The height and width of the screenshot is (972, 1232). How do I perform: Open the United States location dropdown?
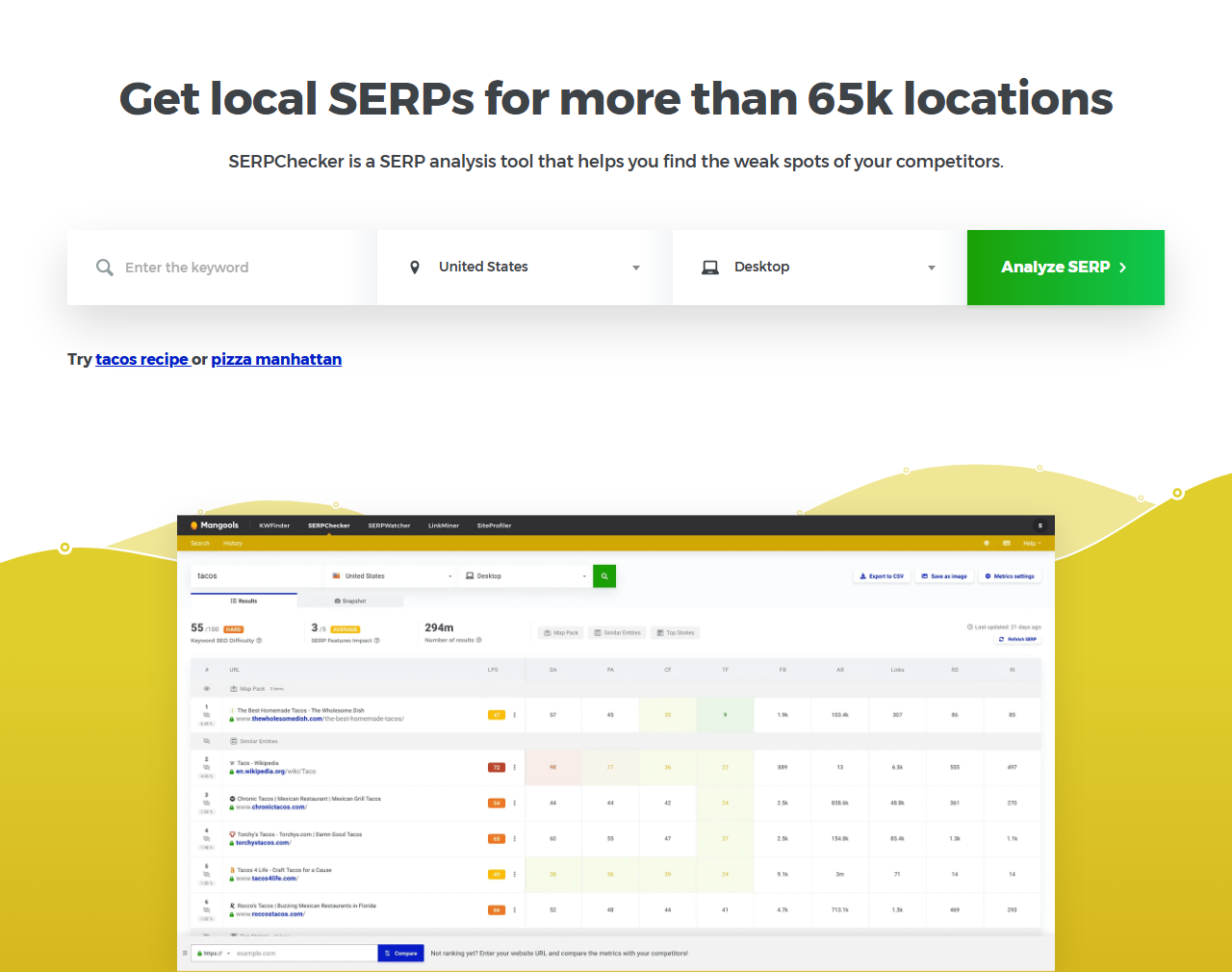[525, 268]
